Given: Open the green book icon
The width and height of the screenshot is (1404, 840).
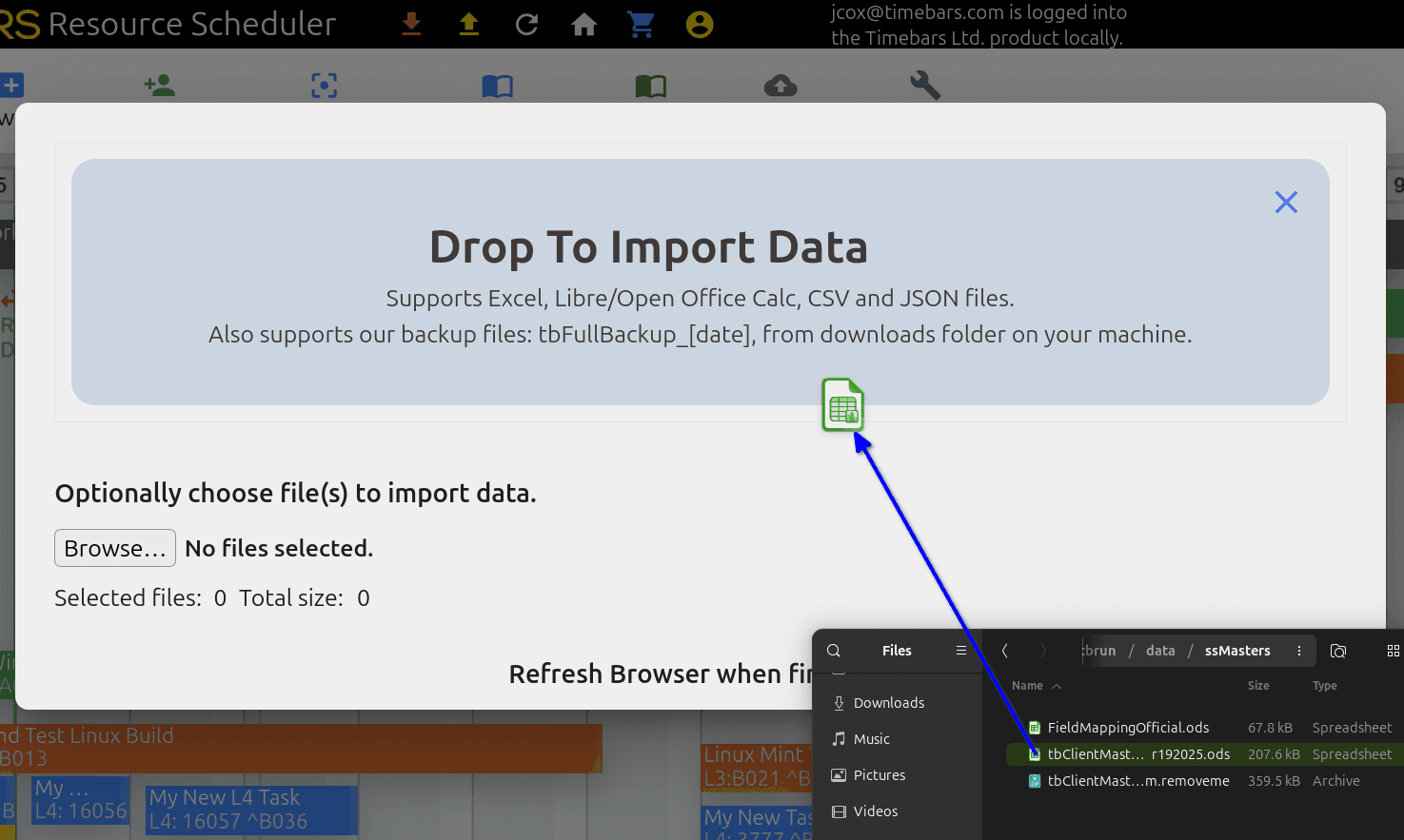Looking at the screenshot, I should click(651, 87).
